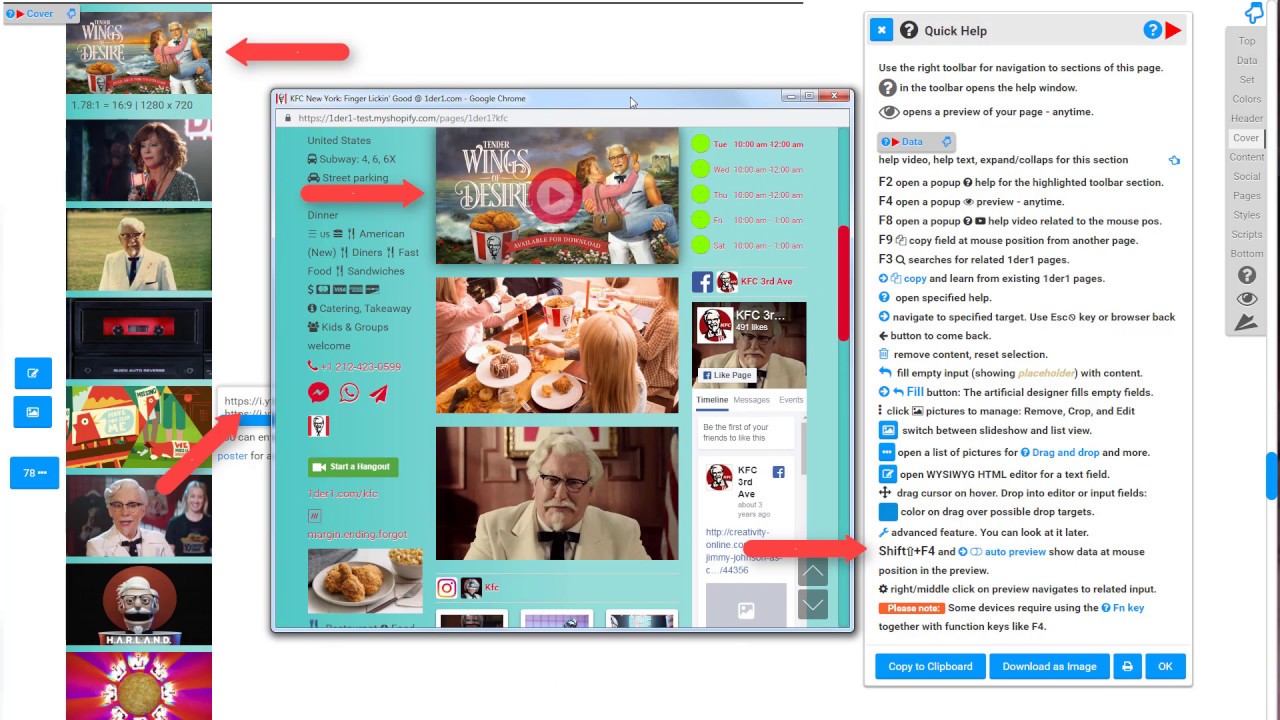Jump to Bottom section in right toolbar
This screenshot has height=720, width=1280.
coord(1246,254)
